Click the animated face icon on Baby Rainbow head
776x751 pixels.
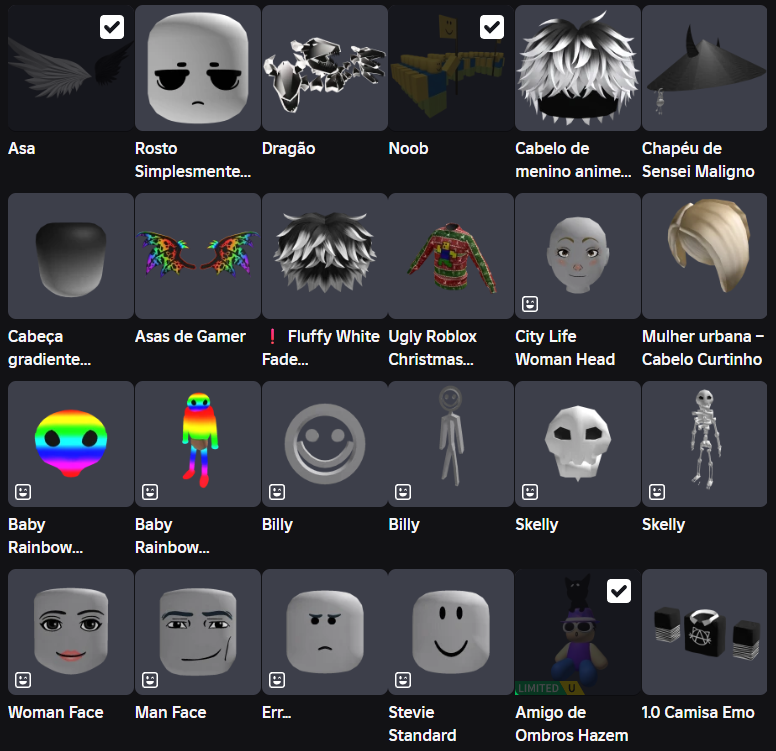23,492
